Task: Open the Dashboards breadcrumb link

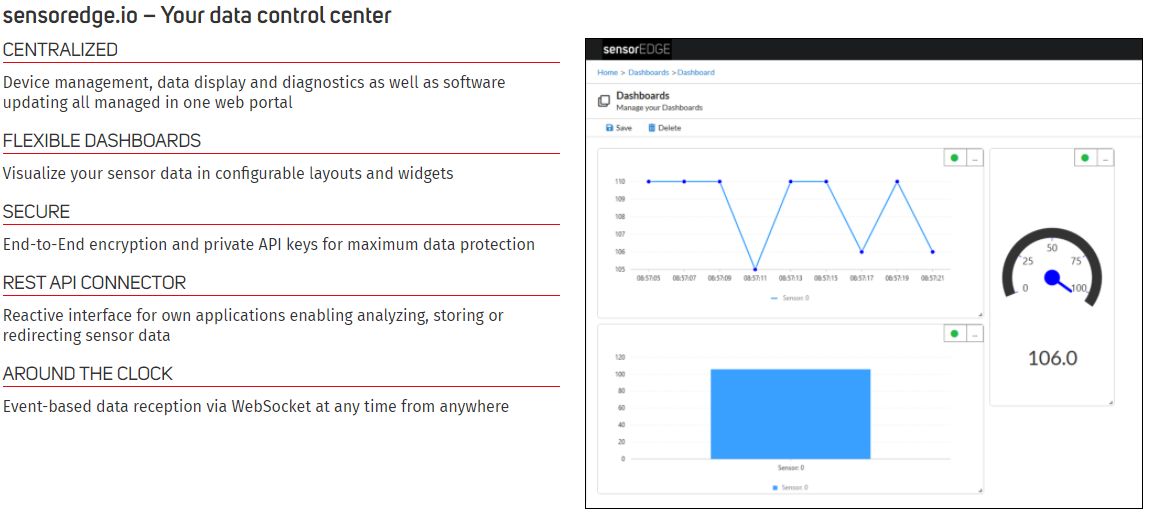Action: pyautogui.click(x=648, y=73)
